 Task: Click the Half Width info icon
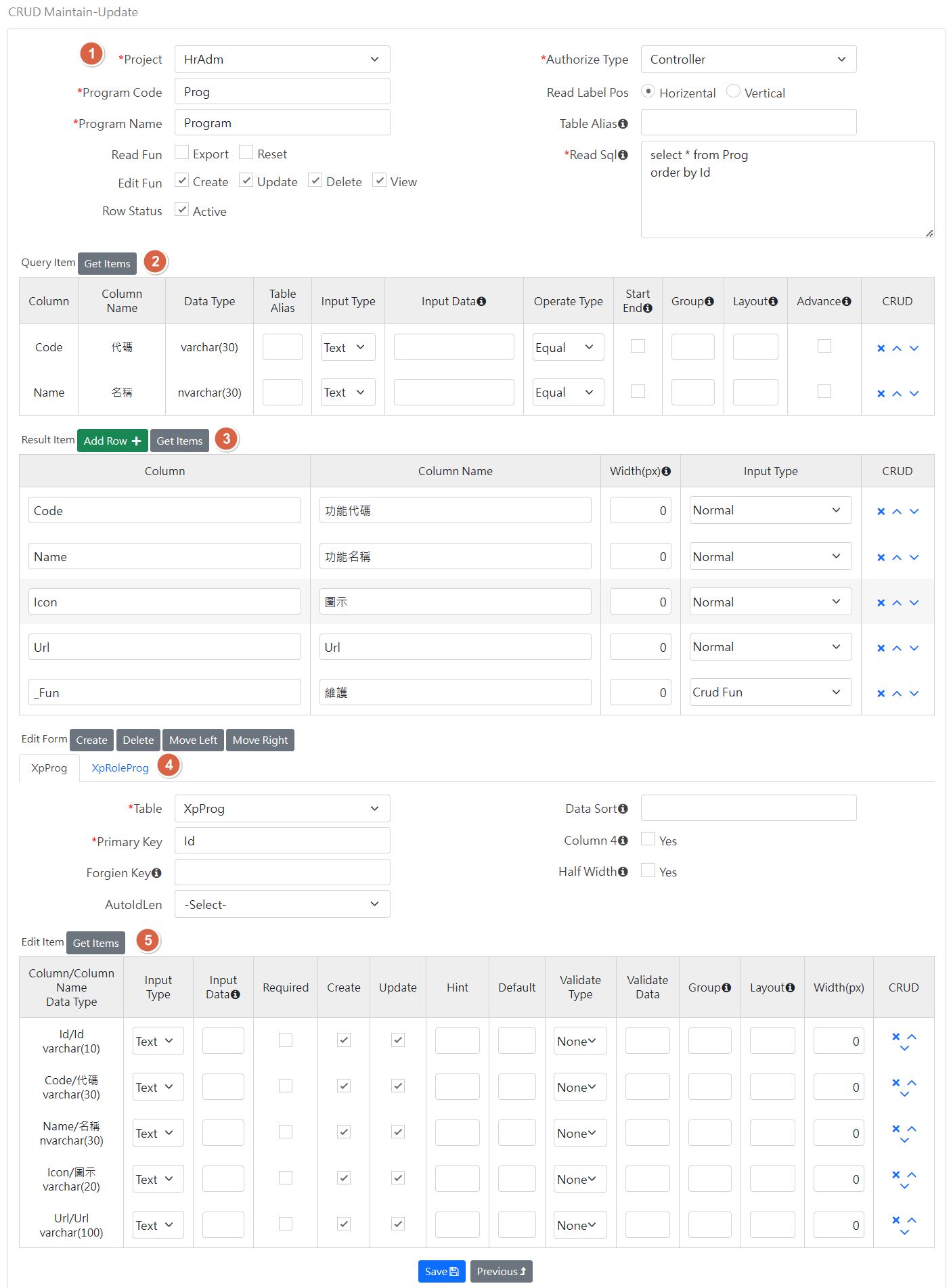pos(623,872)
